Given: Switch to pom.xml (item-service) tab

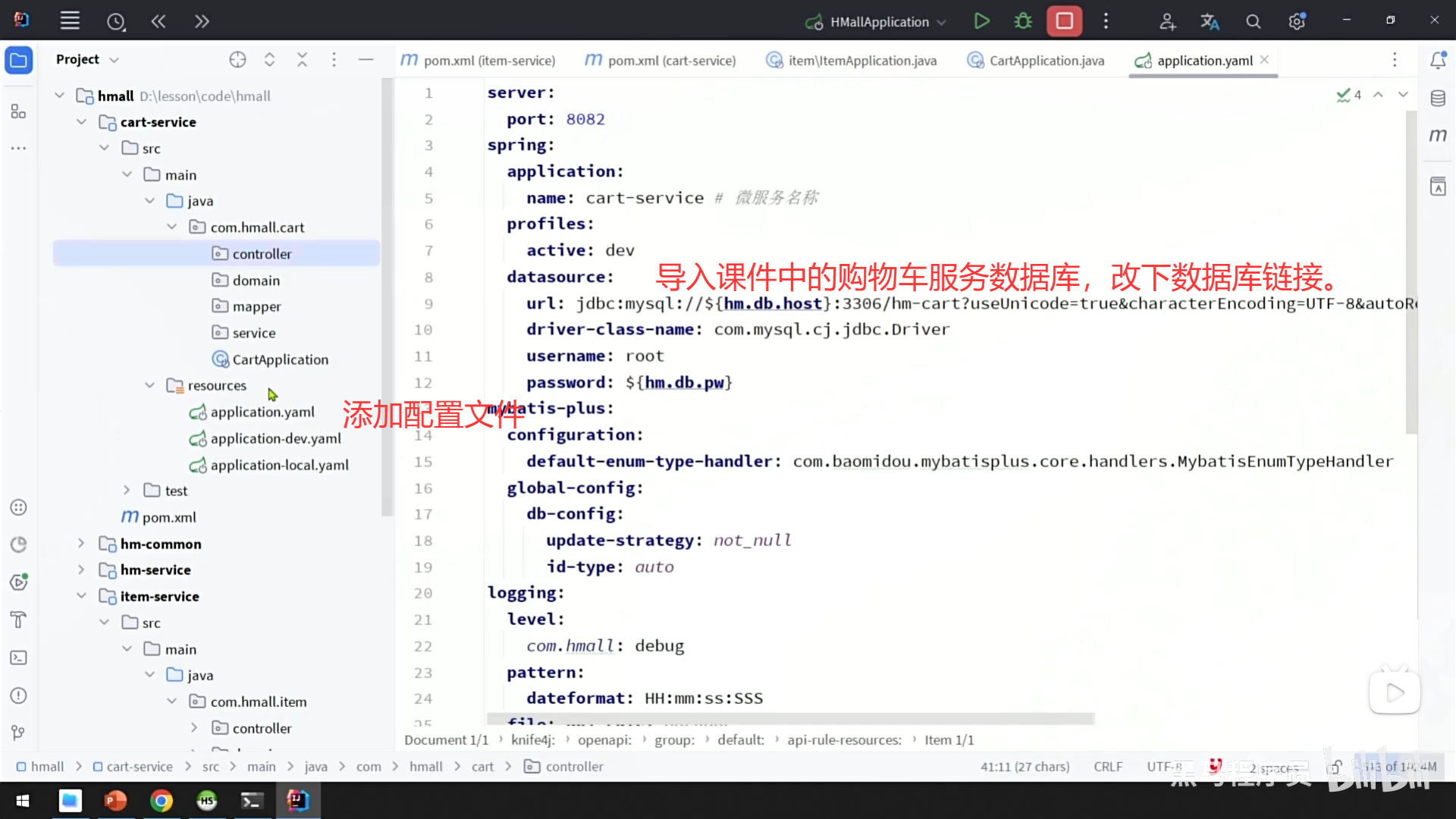Looking at the screenshot, I should [488, 61].
